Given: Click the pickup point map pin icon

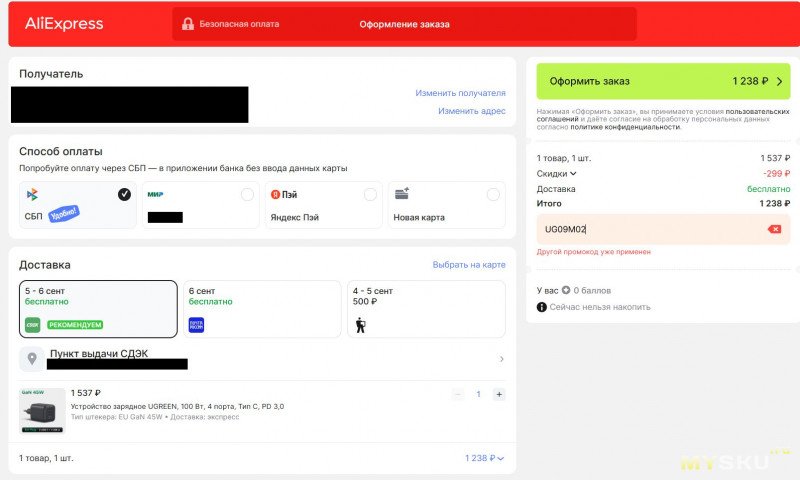Looking at the screenshot, I should [32, 359].
